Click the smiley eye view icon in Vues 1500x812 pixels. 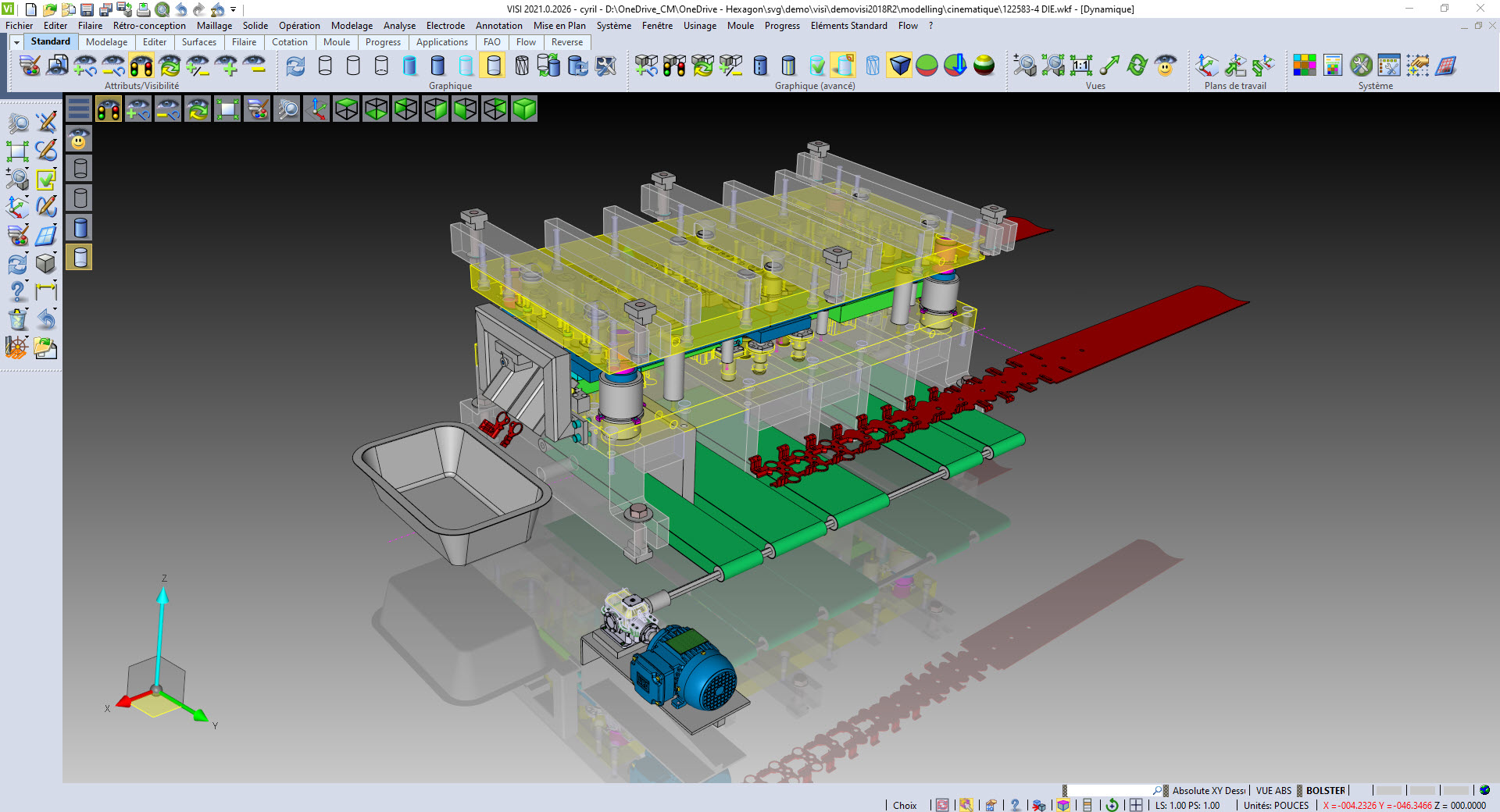(x=1165, y=66)
